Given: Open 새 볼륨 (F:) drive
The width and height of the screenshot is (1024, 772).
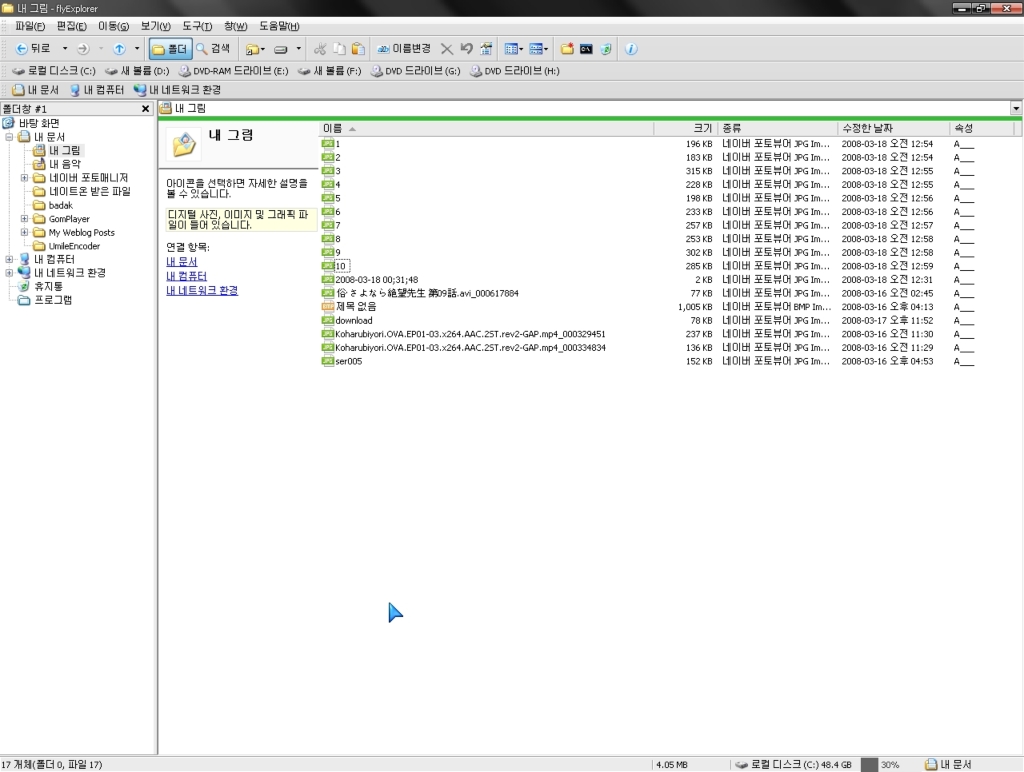Looking at the screenshot, I should [329, 71].
